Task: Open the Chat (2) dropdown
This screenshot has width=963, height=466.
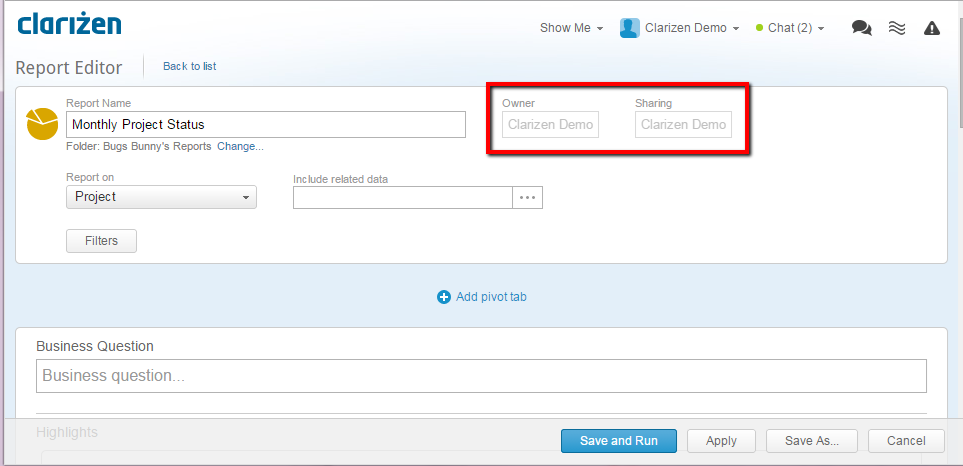Action: (x=795, y=28)
